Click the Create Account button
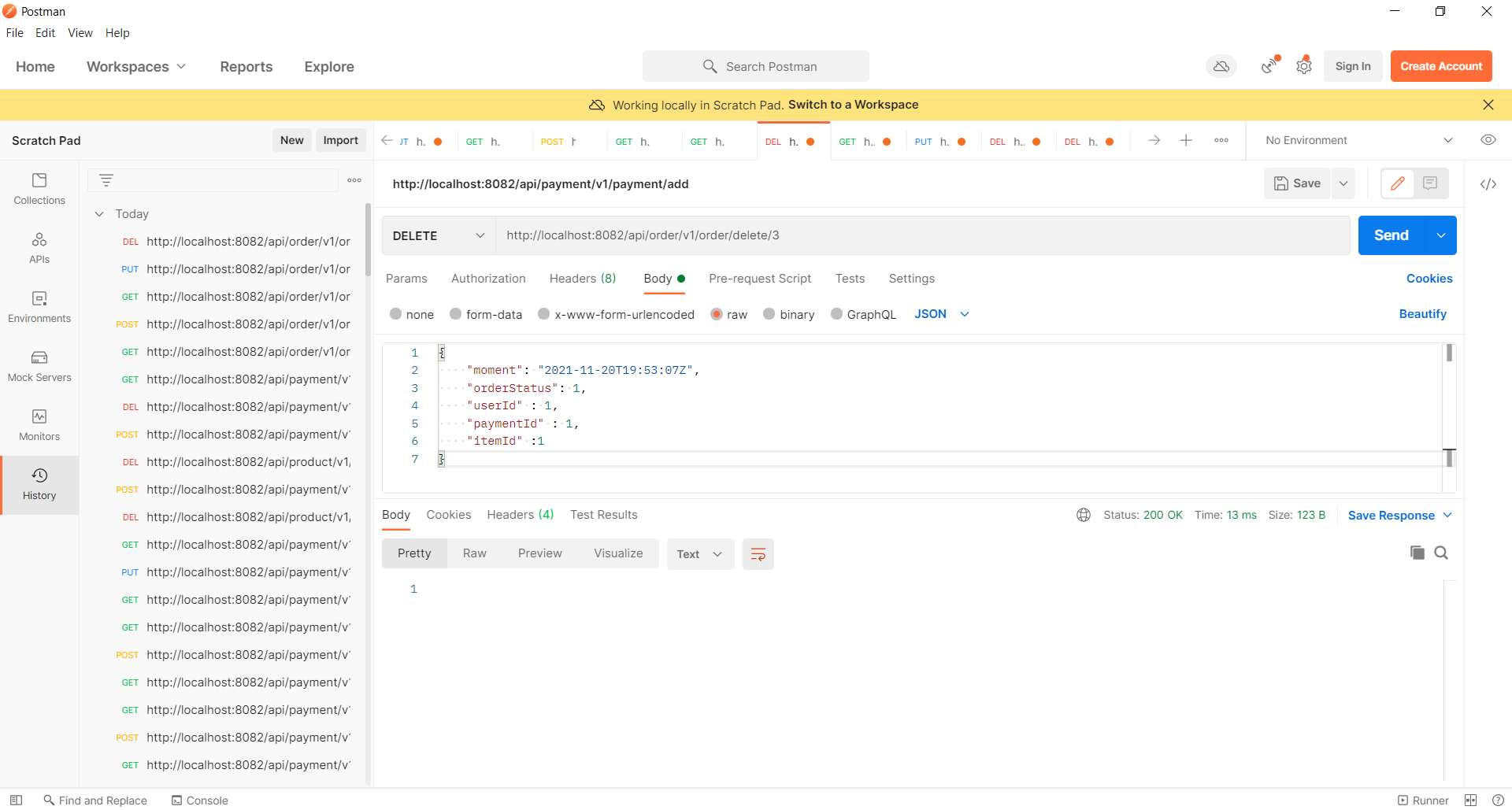The width and height of the screenshot is (1512, 810). pos(1441,66)
